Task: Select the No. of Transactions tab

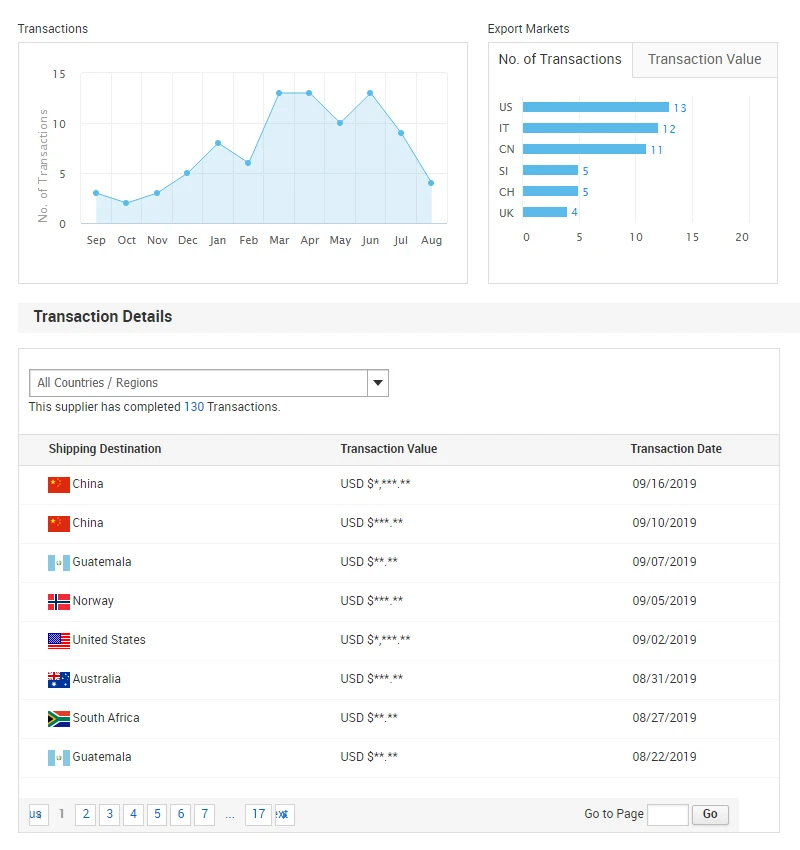Action: [560, 60]
